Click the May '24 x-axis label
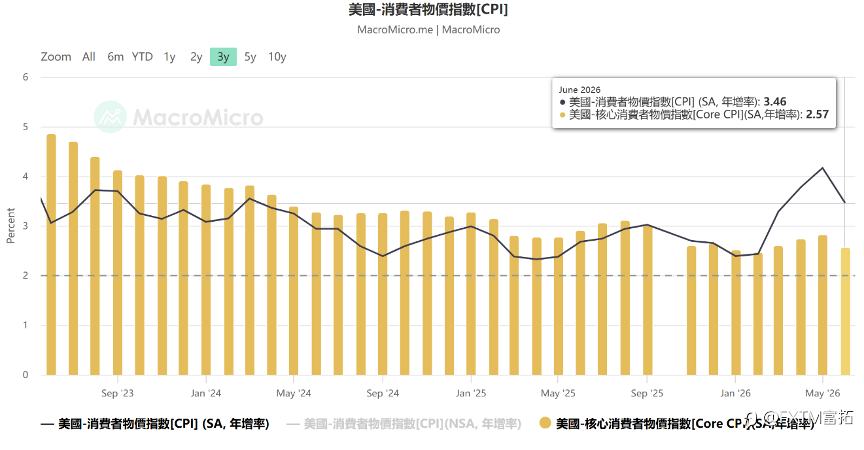 (x=293, y=393)
